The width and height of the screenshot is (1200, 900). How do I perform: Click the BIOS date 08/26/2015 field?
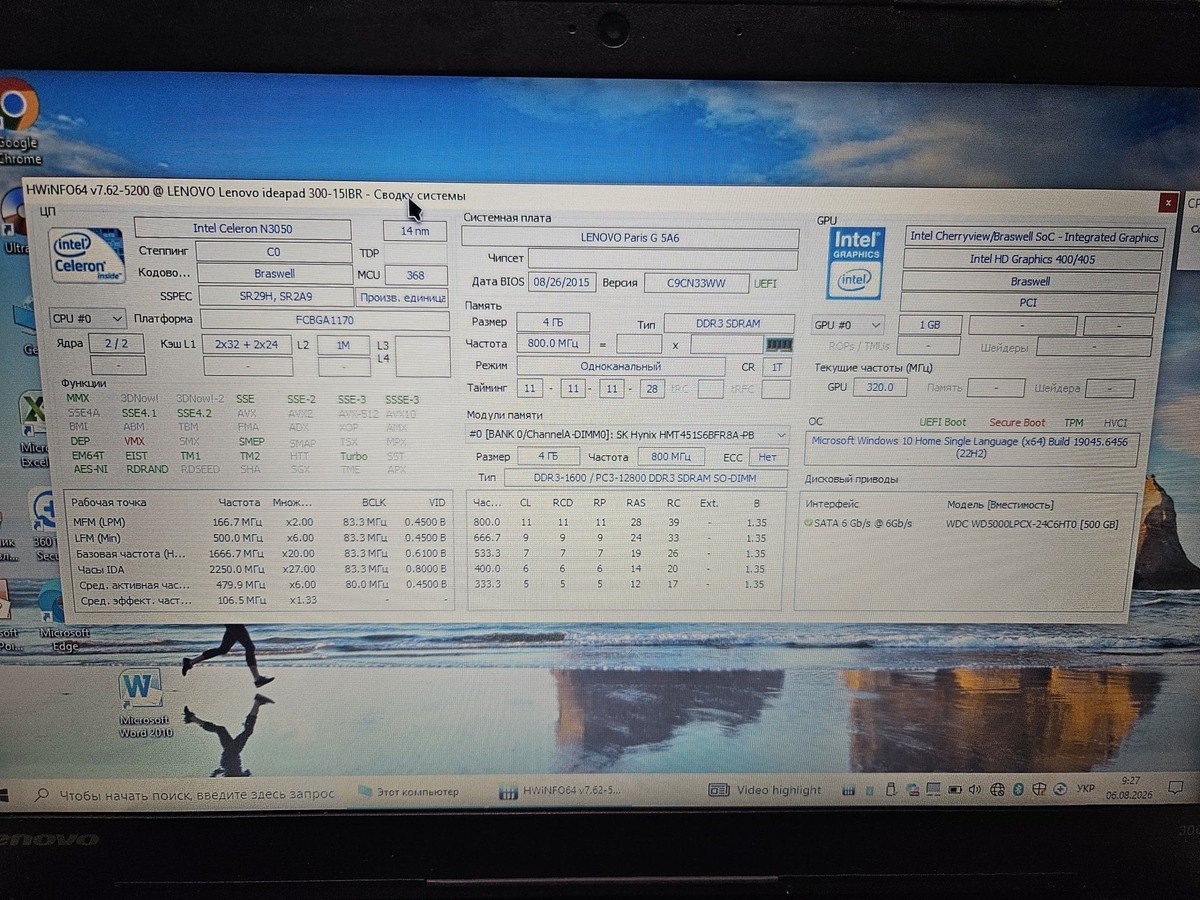561,282
